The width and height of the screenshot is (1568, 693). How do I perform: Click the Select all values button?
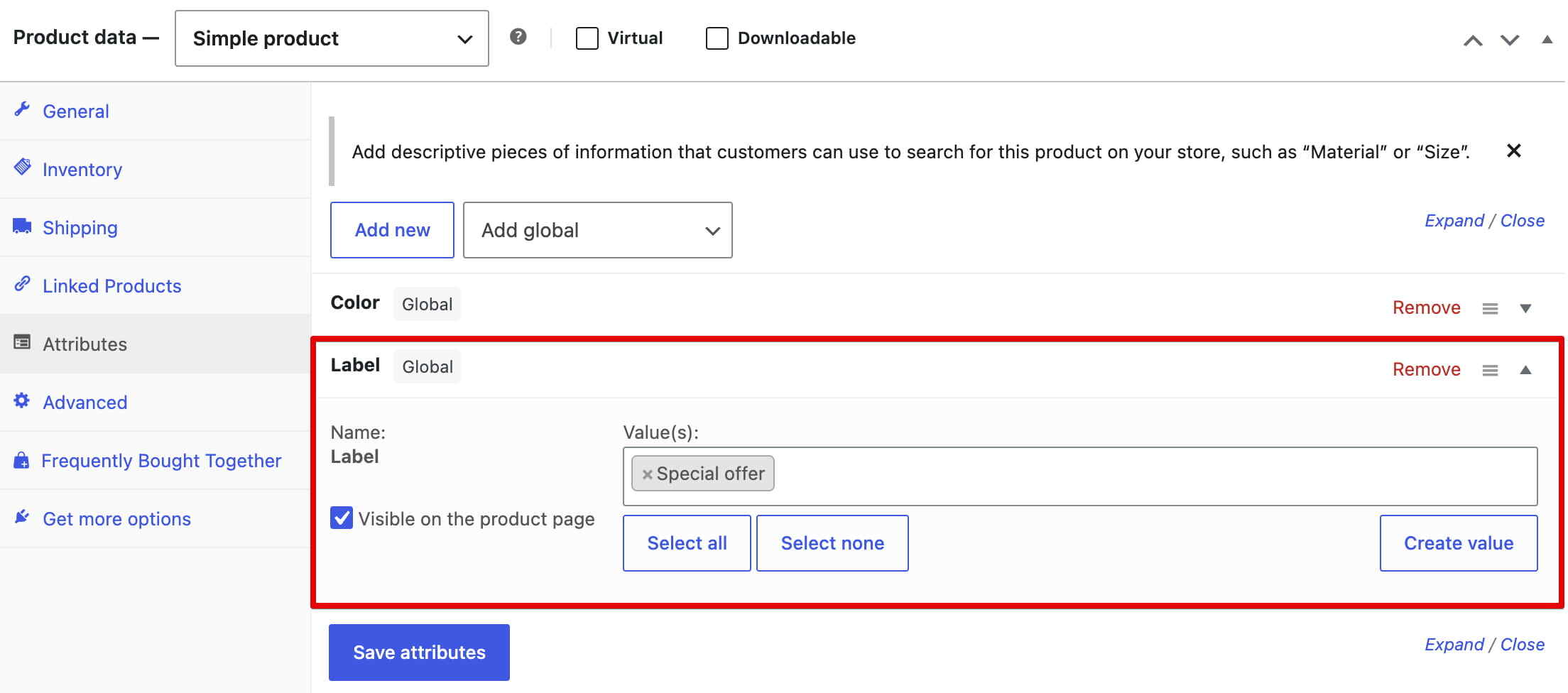[x=687, y=543]
